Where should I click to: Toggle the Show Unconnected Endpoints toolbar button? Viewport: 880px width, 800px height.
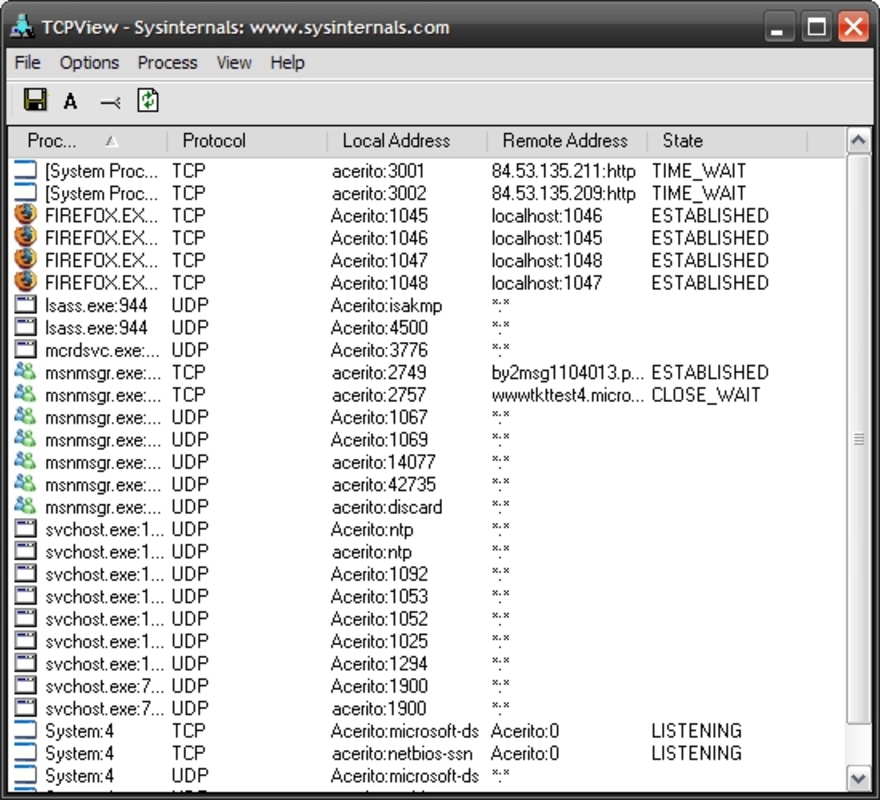click(109, 101)
